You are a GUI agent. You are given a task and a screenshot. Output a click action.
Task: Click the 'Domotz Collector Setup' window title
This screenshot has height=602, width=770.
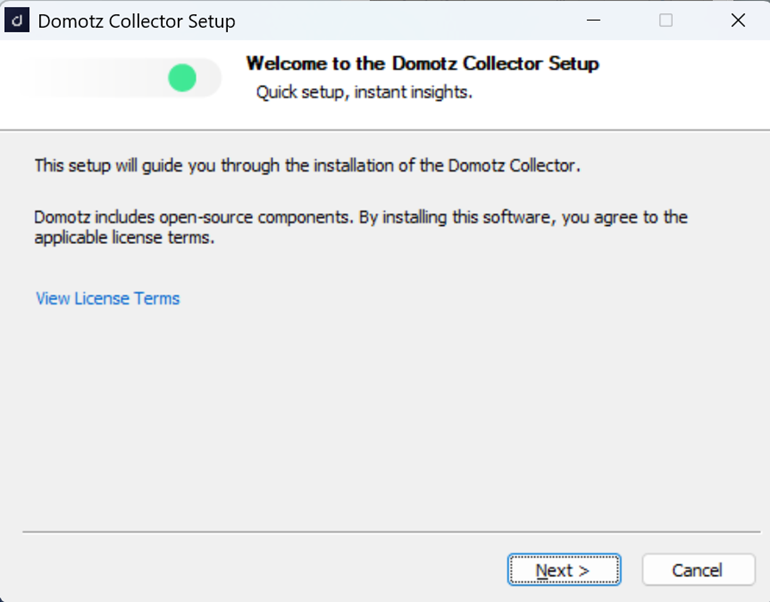pyautogui.click(x=137, y=21)
